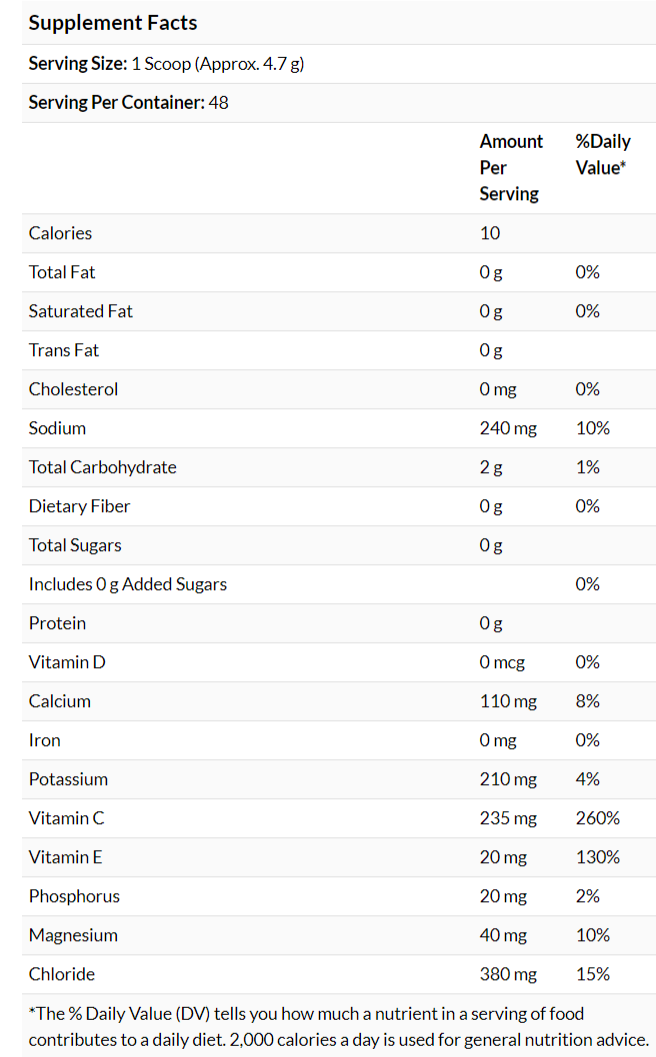Click the %Daily Value column header

pos(602,154)
